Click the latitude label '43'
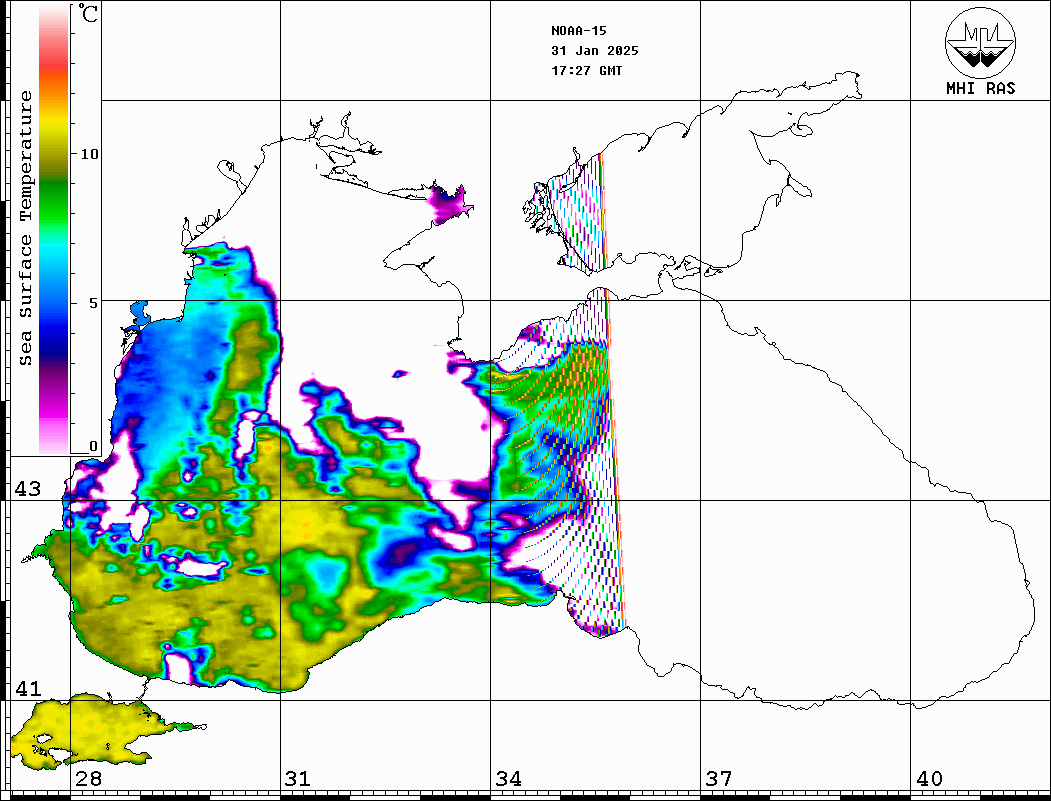The width and height of the screenshot is (1051, 801). click(27, 489)
